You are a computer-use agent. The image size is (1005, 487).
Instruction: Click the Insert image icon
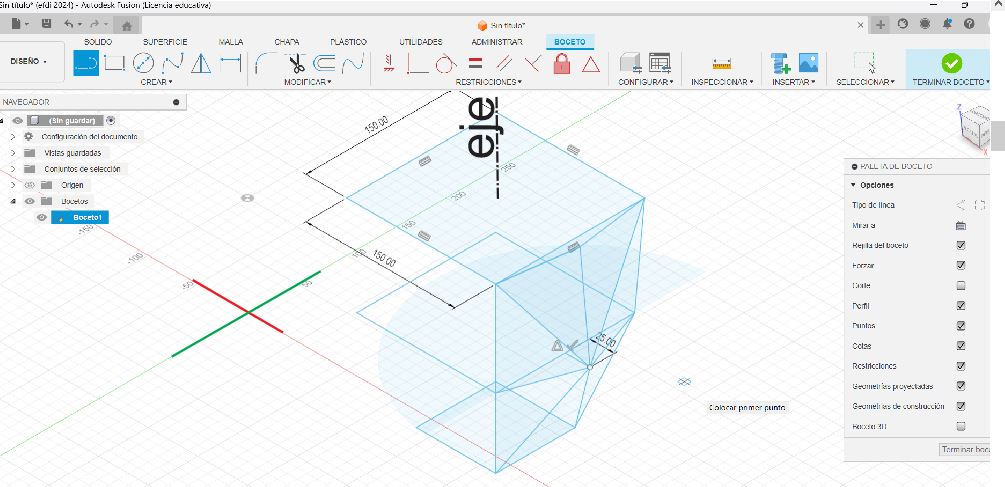(808, 63)
